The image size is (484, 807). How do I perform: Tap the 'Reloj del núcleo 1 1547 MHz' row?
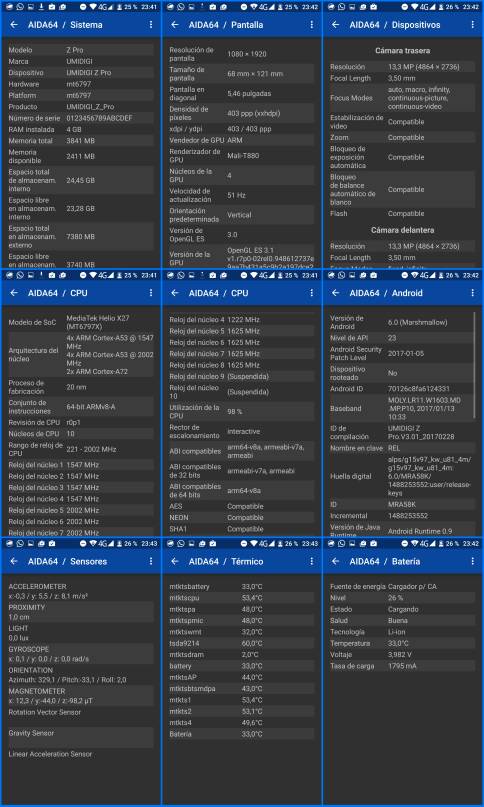point(81,465)
